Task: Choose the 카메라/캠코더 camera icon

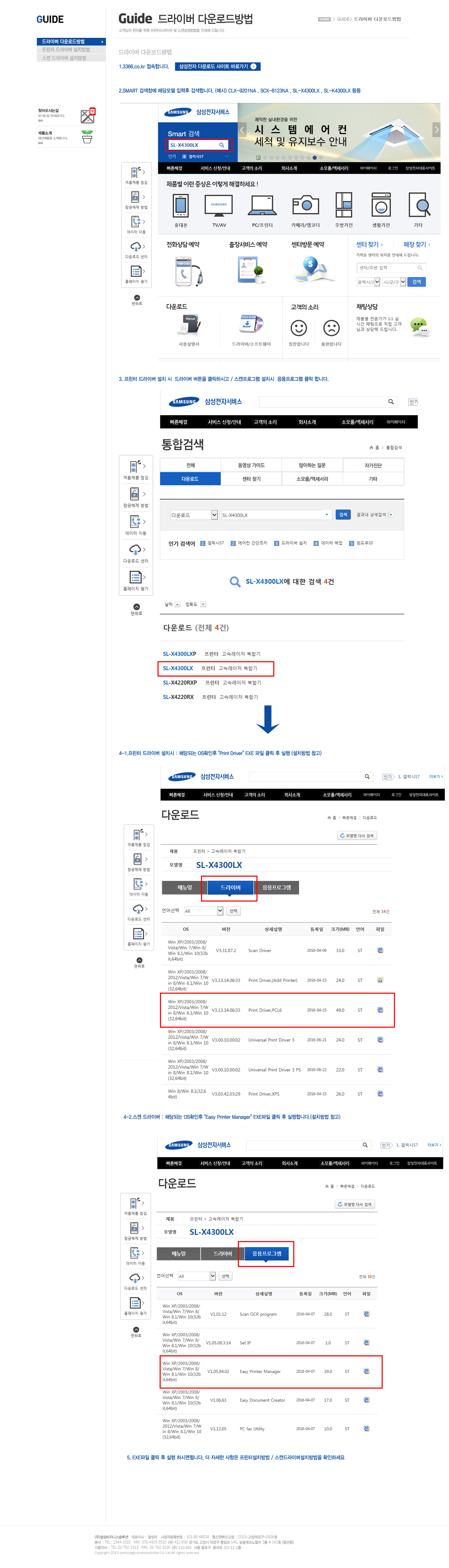Action: pos(305,205)
